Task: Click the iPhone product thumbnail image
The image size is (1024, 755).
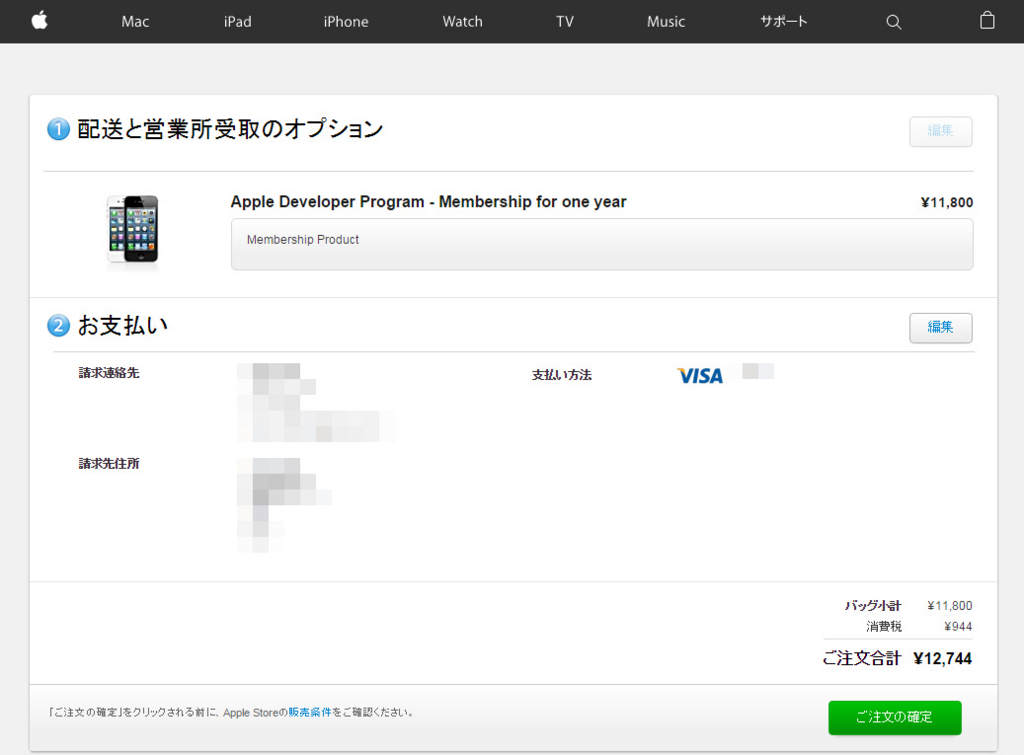Action: (x=133, y=229)
